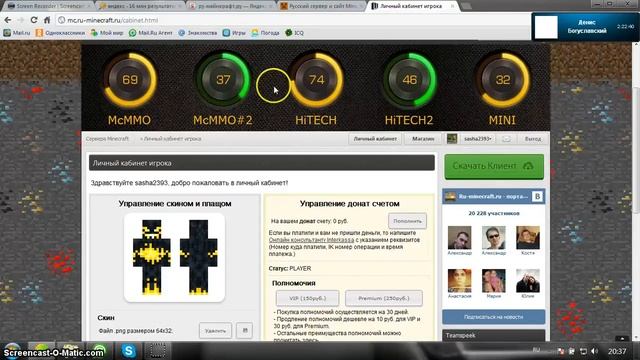The width and height of the screenshot is (640, 360).
Task: Click the HiTECH2 server gauge showing 46
Action: (409, 80)
